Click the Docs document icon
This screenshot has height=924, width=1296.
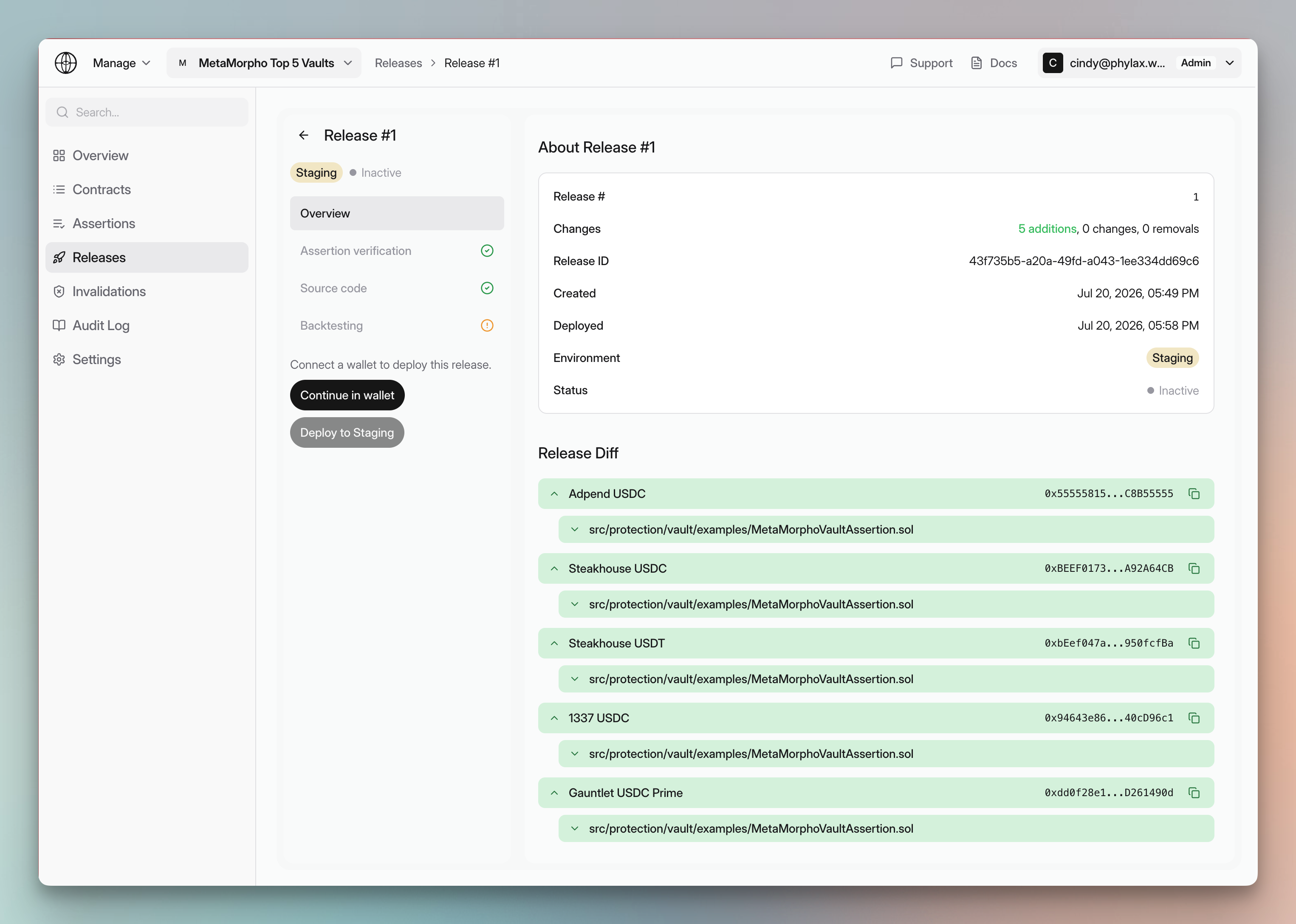tap(976, 62)
